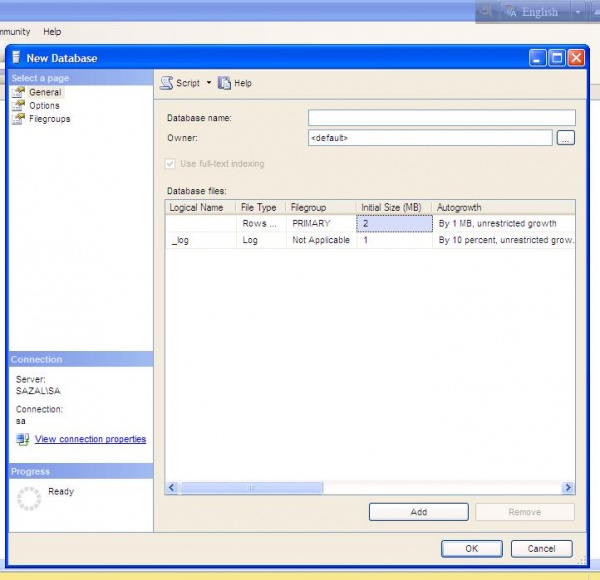Click the Options page icon
The width and height of the screenshot is (600, 580).
[18, 106]
